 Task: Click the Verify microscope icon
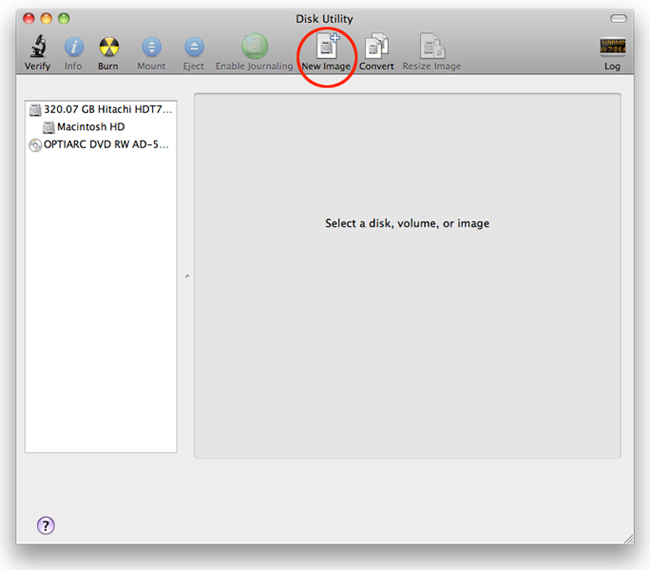click(38, 46)
